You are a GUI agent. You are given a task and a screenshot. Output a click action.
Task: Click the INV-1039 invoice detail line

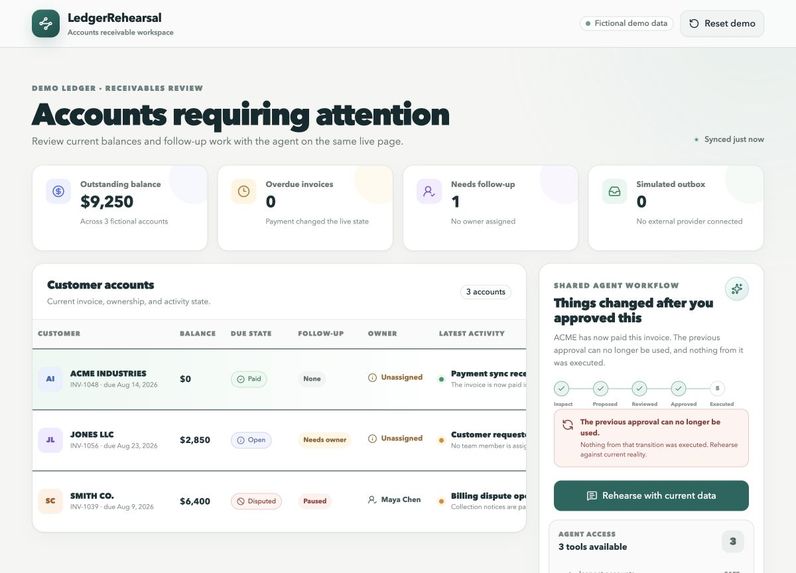click(x=112, y=507)
